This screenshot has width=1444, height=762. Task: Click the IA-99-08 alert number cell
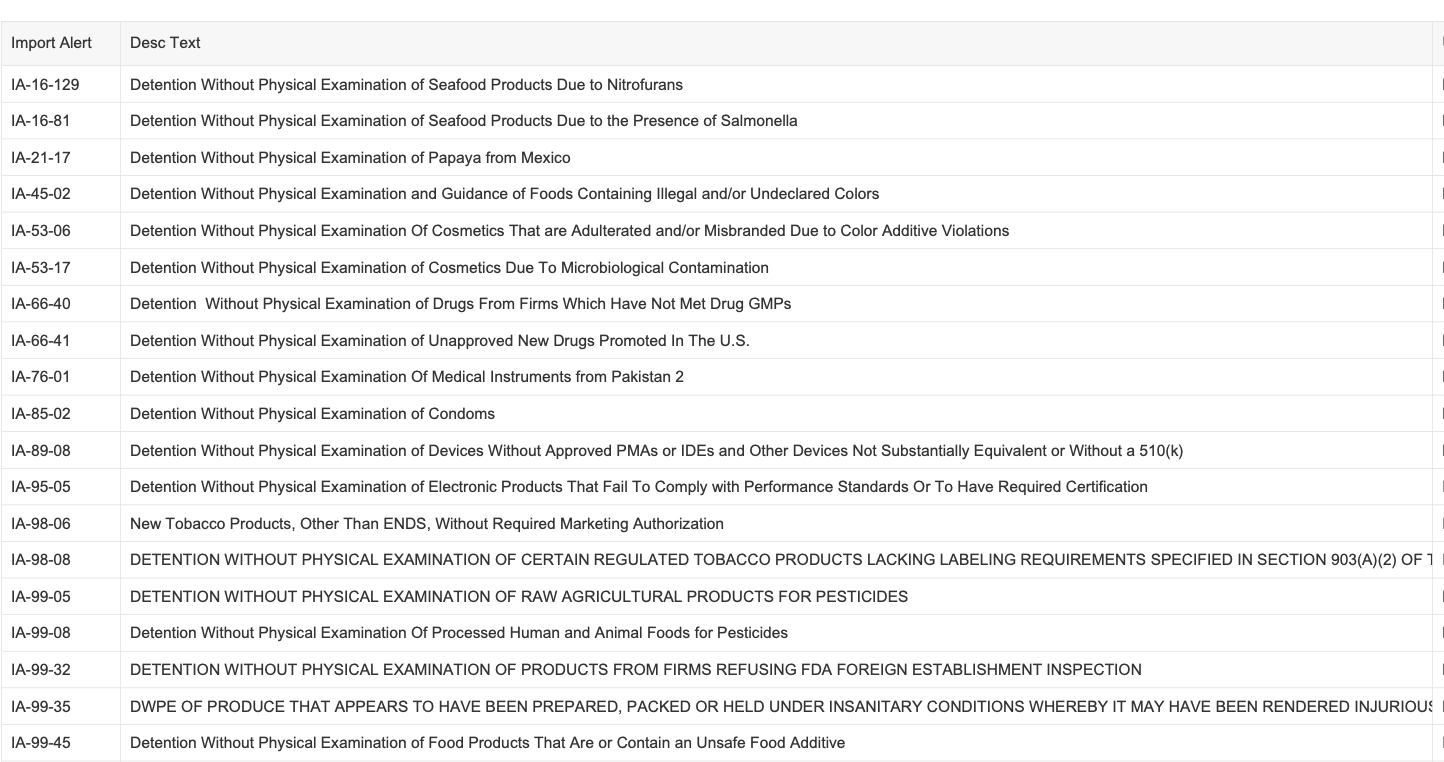(x=60, y=633)
